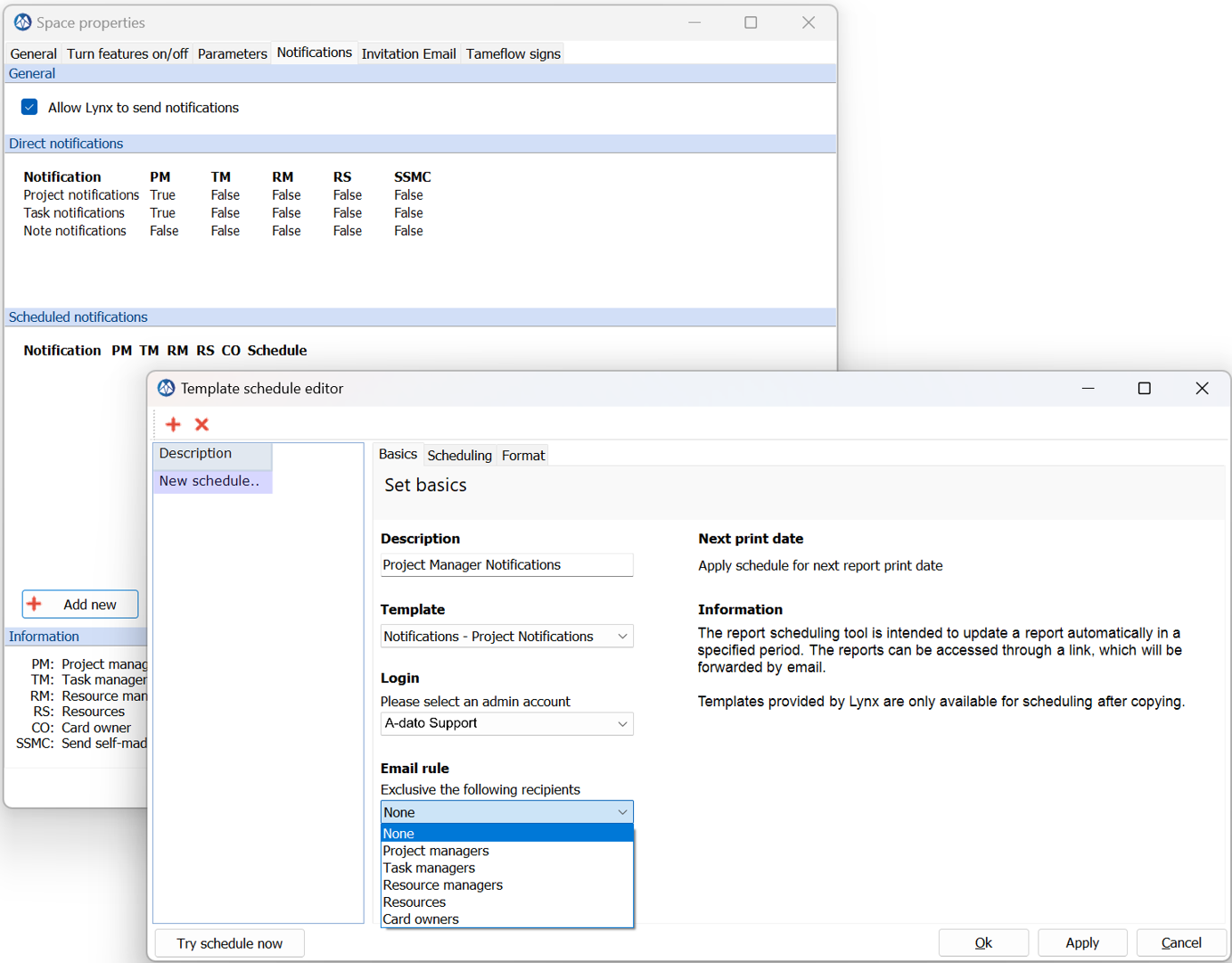1232x963 pixels.
Task: Click the Lynx logo in Template schedule editor titlebar
Action: (165, 388)
